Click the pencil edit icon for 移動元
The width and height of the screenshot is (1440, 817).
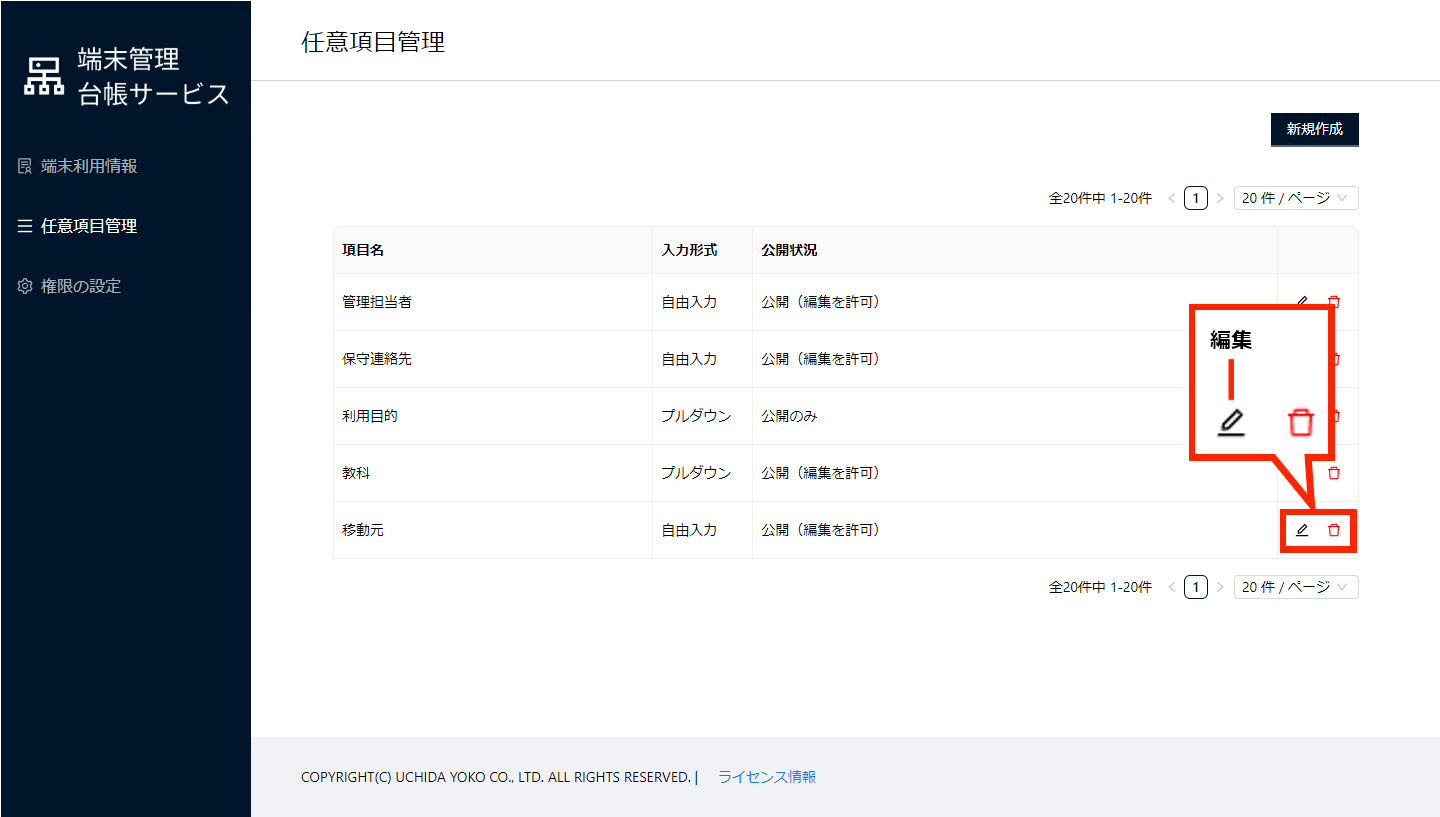[1302, 530]
